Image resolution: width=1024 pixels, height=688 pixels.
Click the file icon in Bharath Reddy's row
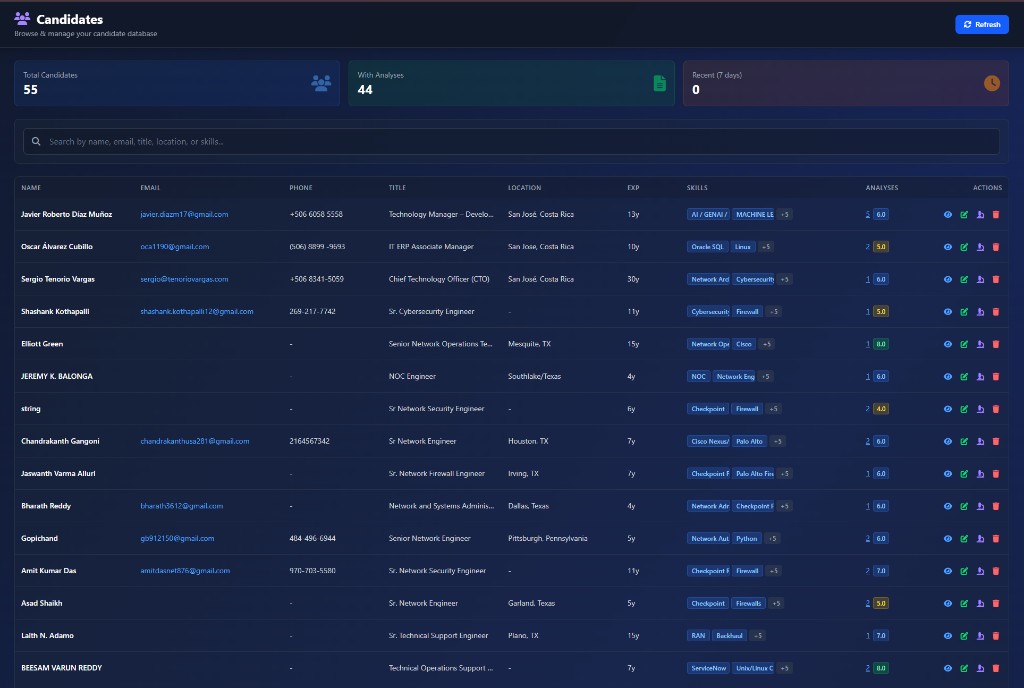tap(980, 506)
